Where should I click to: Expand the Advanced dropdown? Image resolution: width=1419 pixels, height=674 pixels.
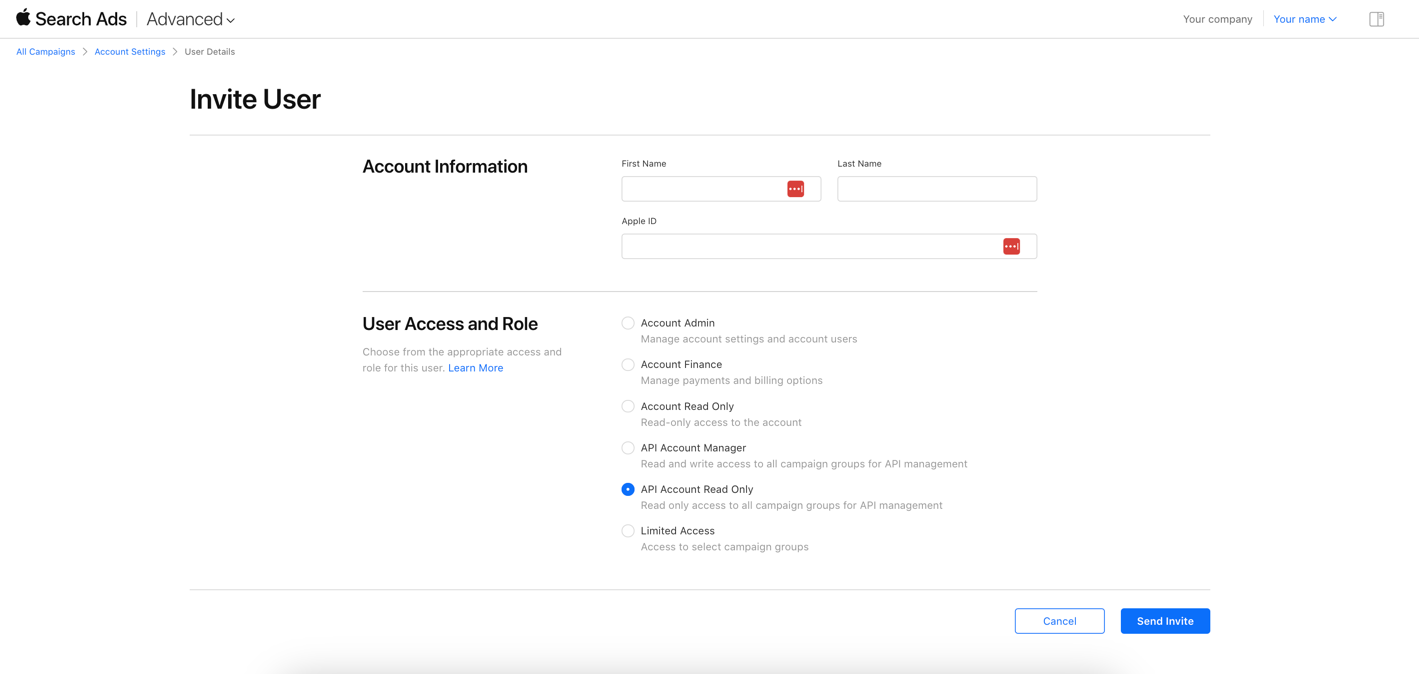pos(190,19)
